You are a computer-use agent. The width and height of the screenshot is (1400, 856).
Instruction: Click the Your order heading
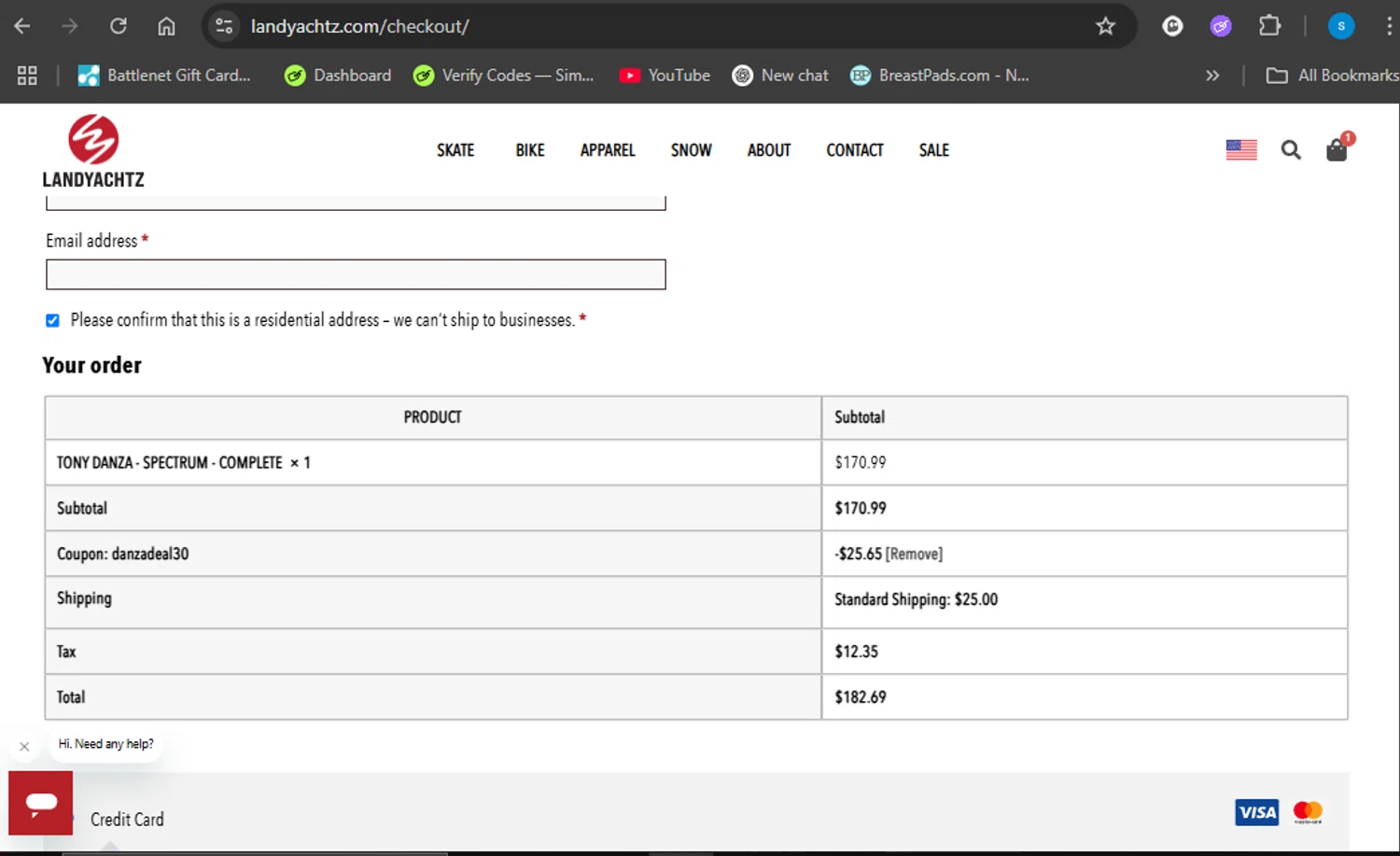pos(91,365)
